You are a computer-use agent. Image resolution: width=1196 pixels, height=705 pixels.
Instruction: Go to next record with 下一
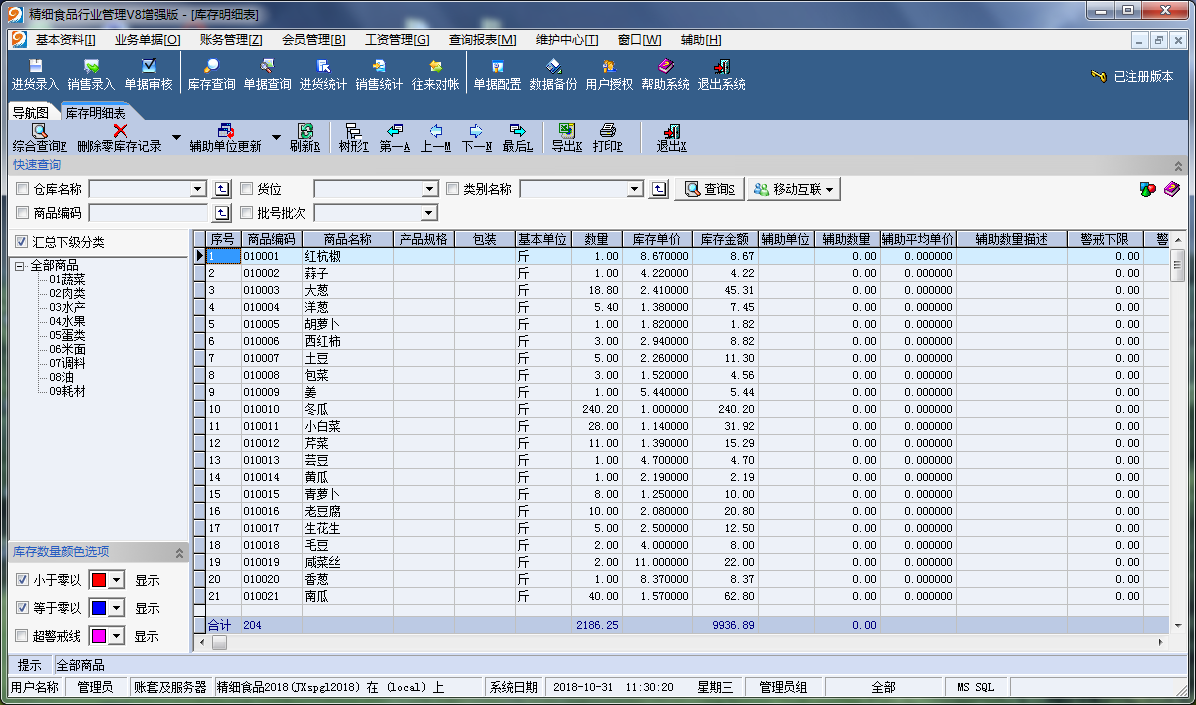[x=477, y=138]
